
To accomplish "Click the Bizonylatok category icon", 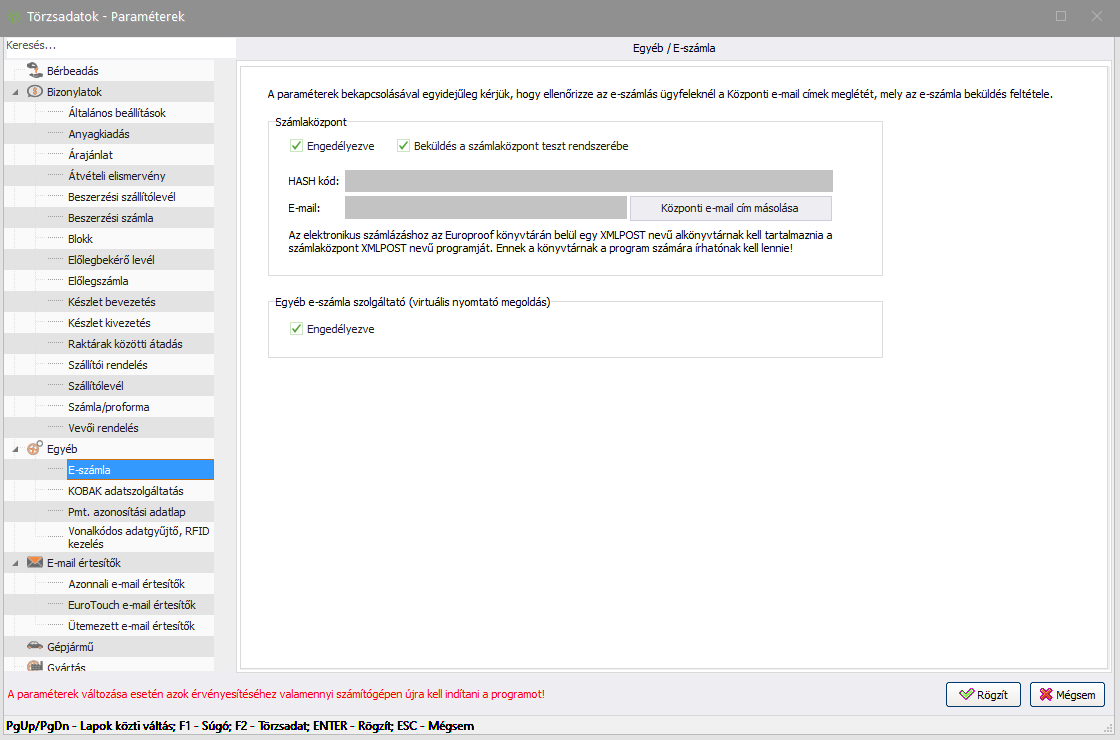I will click(x=35, y=92).
